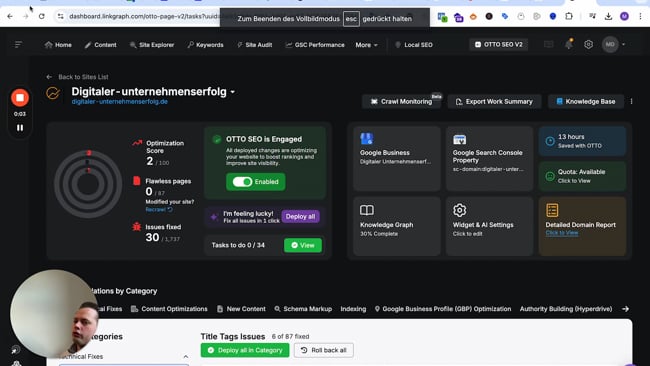The image size is (650, 366).
Task: Open the user avatar MD dropdown
Action: point(614,44)
